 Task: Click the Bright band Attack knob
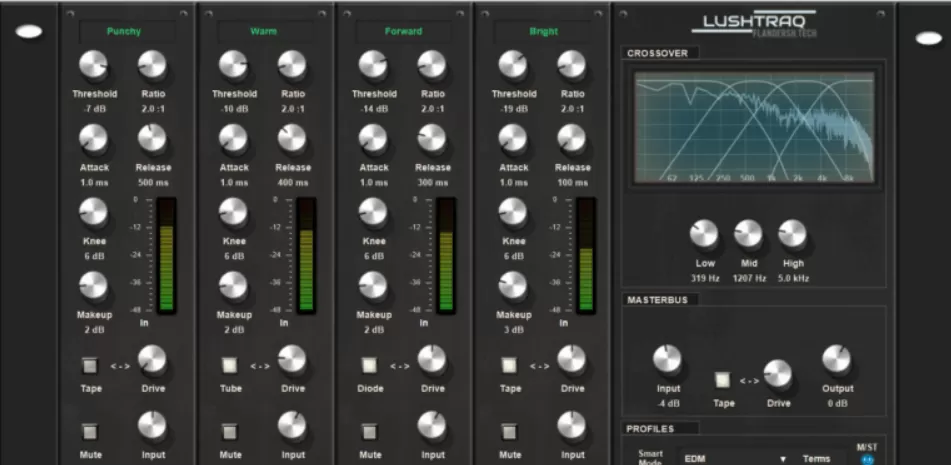pyautogui.click(x=513, y=138)
